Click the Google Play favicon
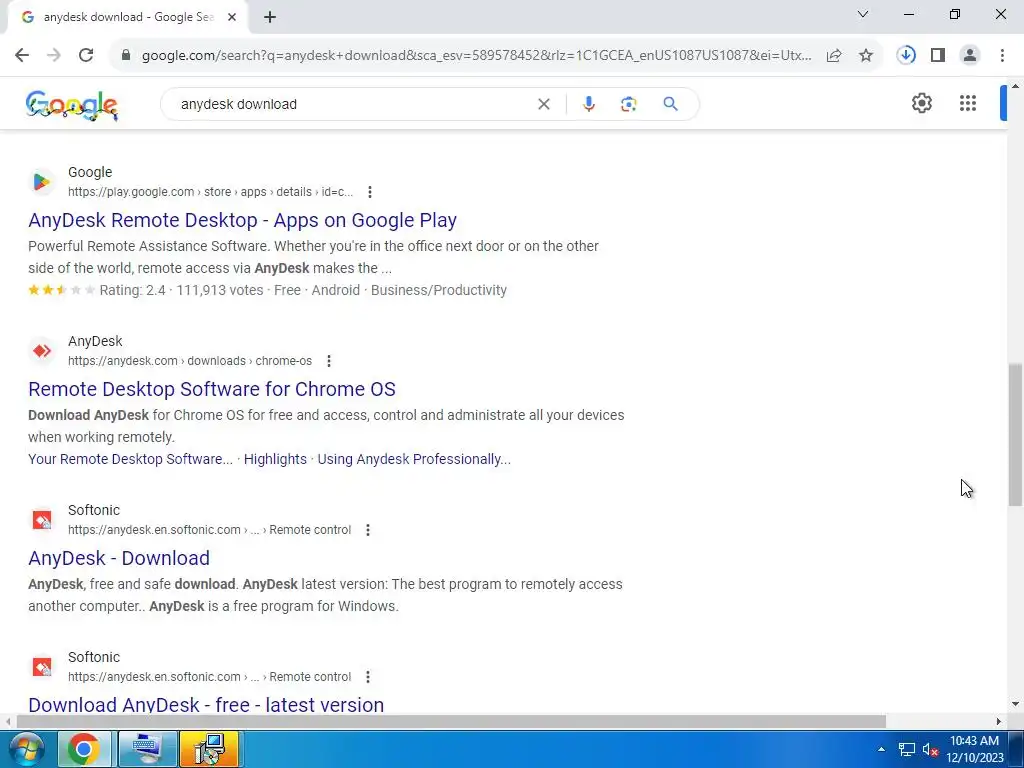The width and height of the screenshot is (1024, 768). coord(42,182)
